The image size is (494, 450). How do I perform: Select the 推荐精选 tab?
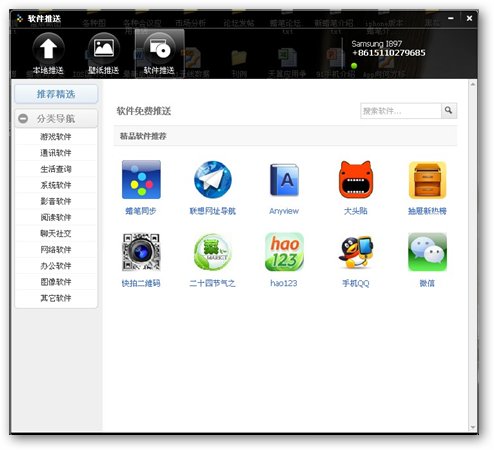(x=56, y=94)
